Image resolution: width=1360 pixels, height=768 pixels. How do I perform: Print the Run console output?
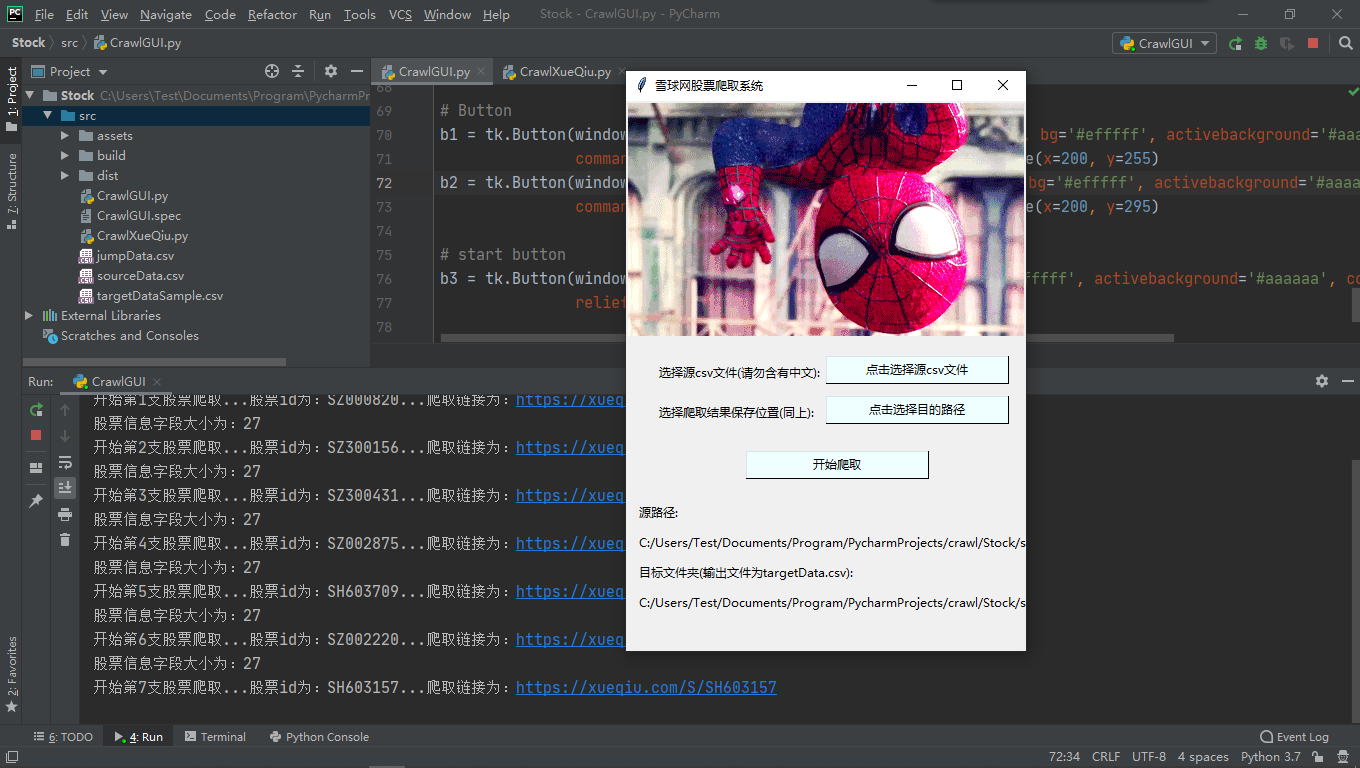tap(65, 514)
